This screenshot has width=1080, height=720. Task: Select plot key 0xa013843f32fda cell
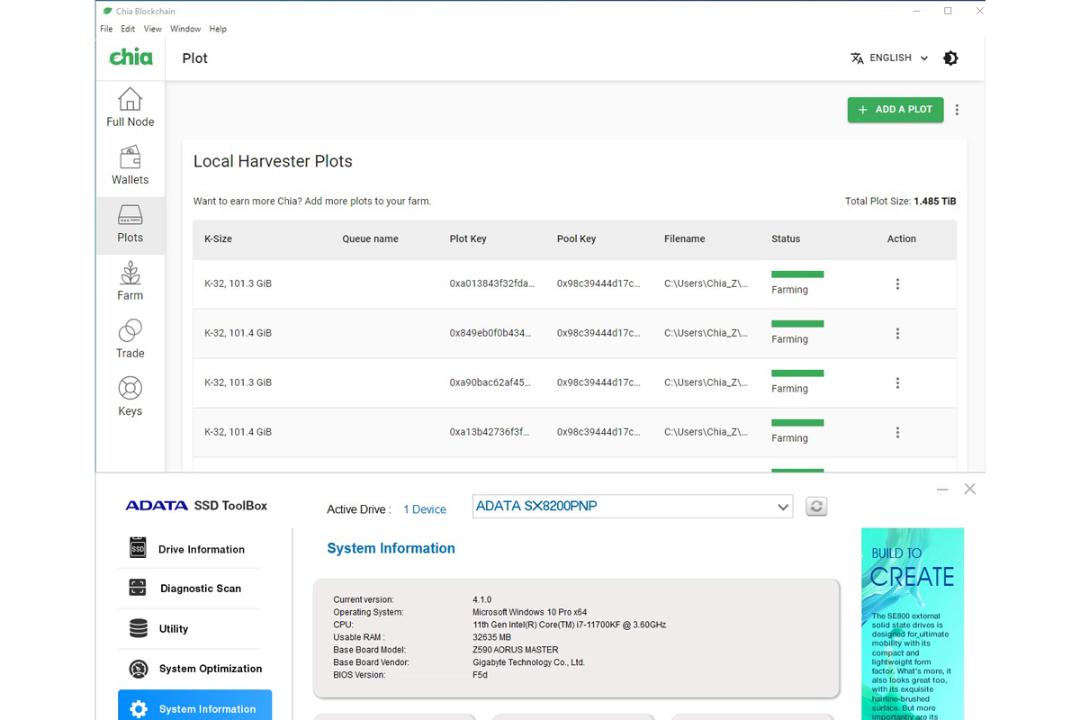pyautogui.click(x=492, y=283)
